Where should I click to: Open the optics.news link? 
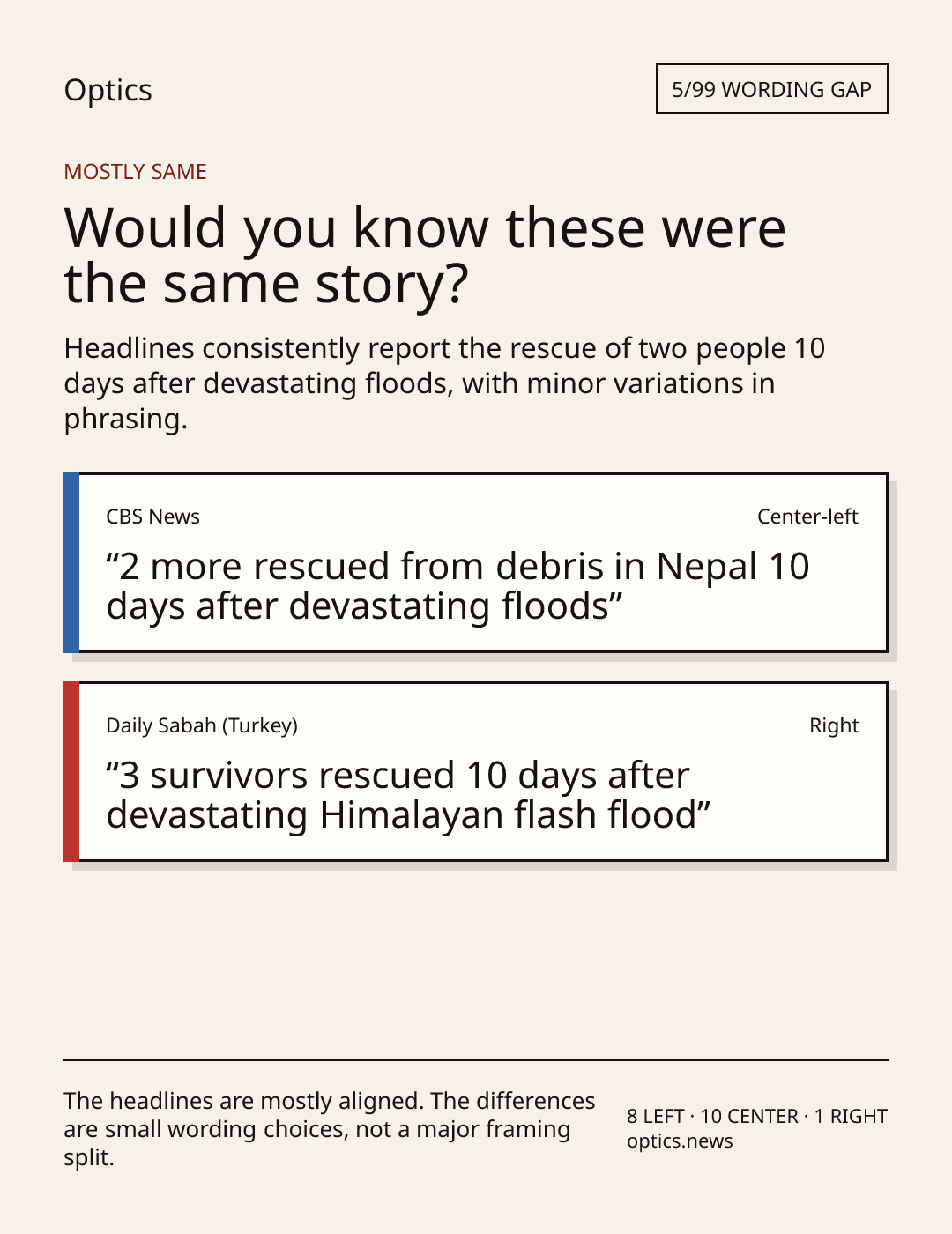click(x=680, y=1141)
